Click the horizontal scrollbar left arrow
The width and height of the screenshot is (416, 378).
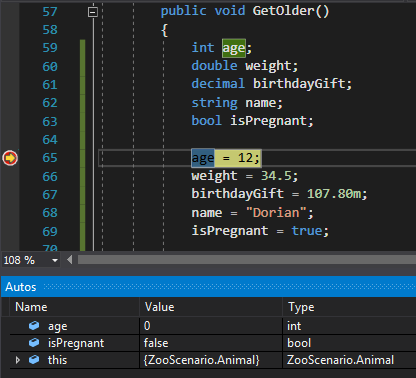click(x=69, y=260)
